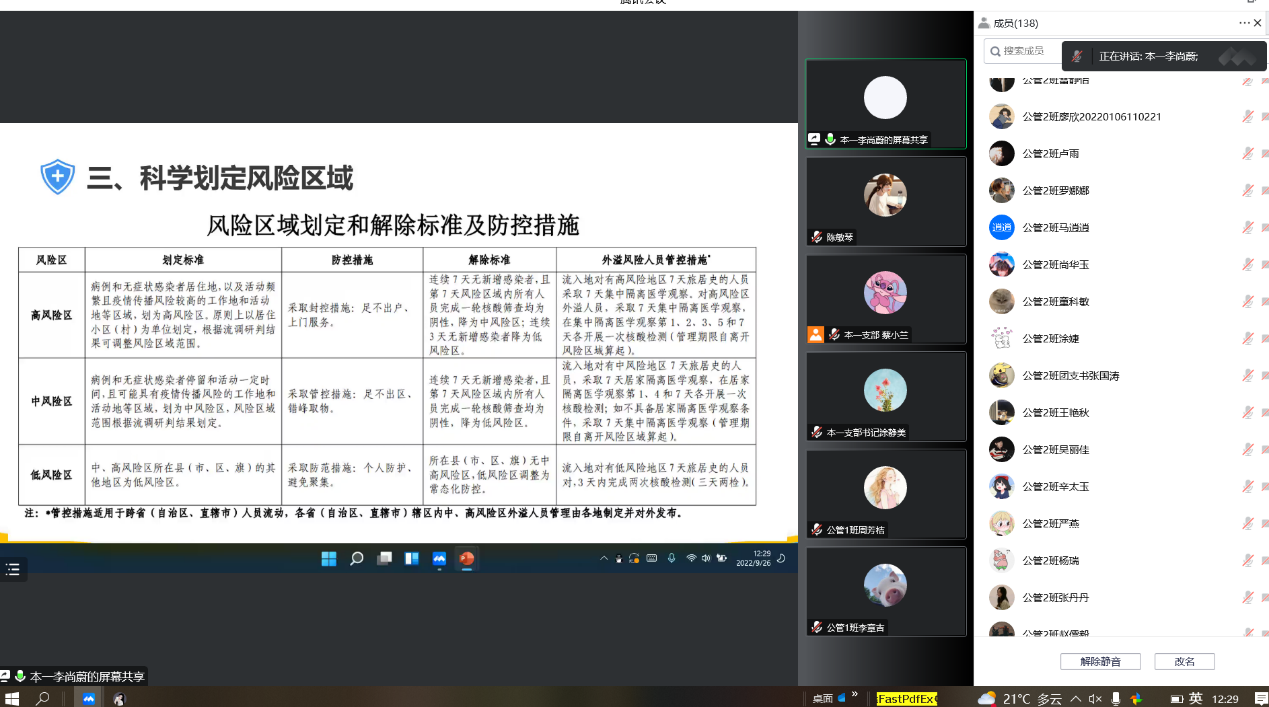Image resolution: width=1269 pixels, height=707 pixels.
Task: Toggle the muted mic icon for 公管2班马逍逍
Action: (x=1248, y=228)
